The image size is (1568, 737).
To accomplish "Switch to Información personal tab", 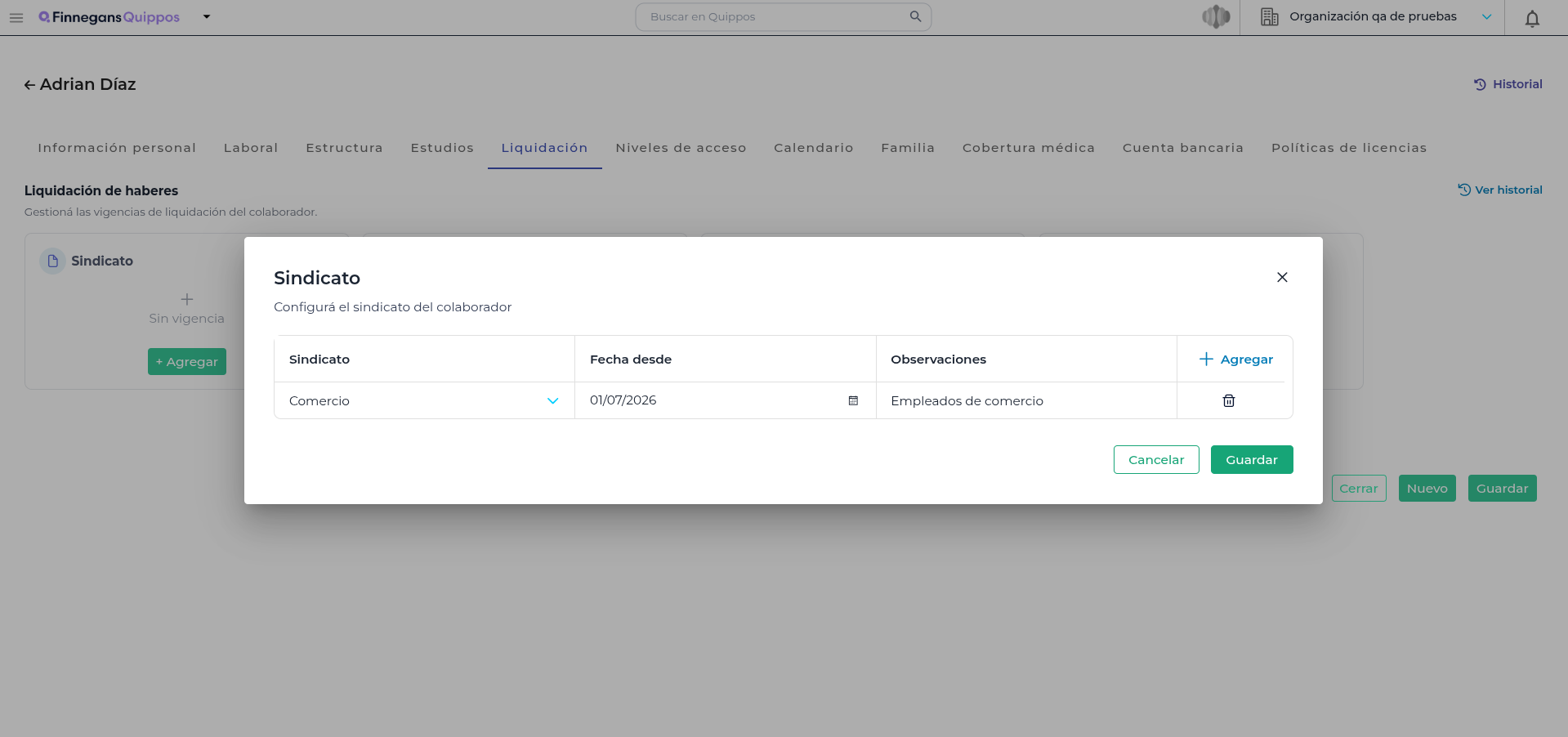I will (x=117, y=148).
